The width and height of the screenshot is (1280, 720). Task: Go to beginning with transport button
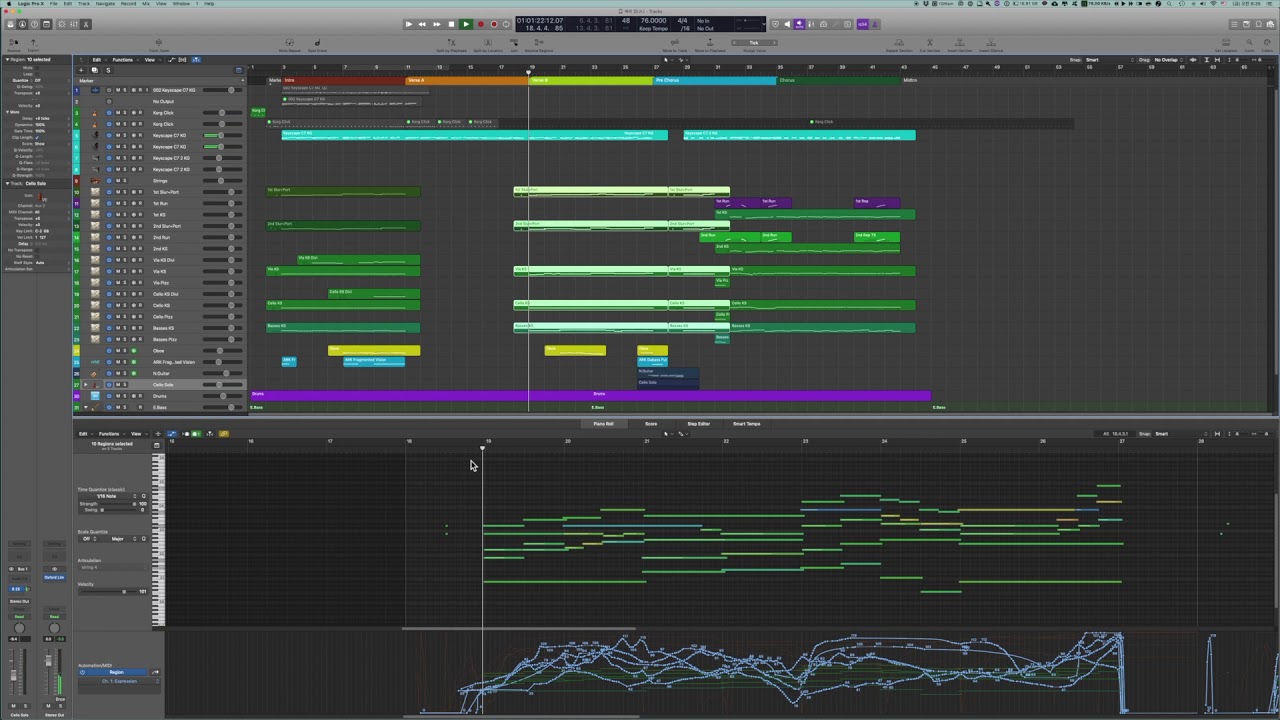[x=408, y=24]
